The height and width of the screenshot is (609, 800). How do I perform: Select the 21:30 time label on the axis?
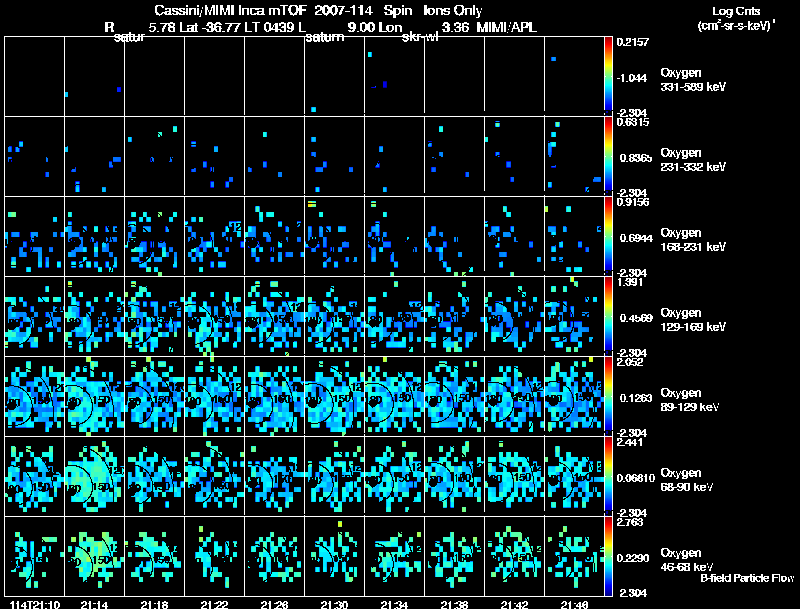coord(334,604)
